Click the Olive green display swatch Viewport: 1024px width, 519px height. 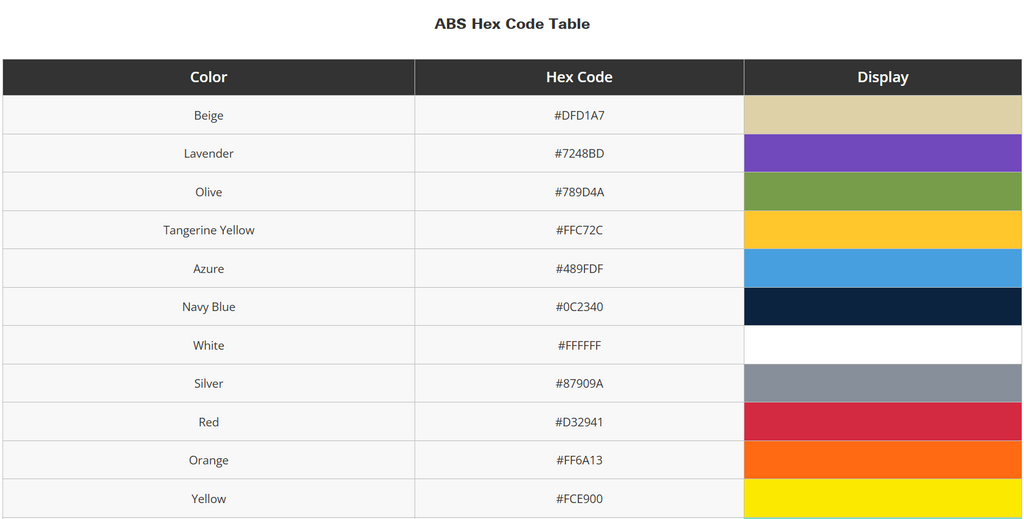click(882, 192)
